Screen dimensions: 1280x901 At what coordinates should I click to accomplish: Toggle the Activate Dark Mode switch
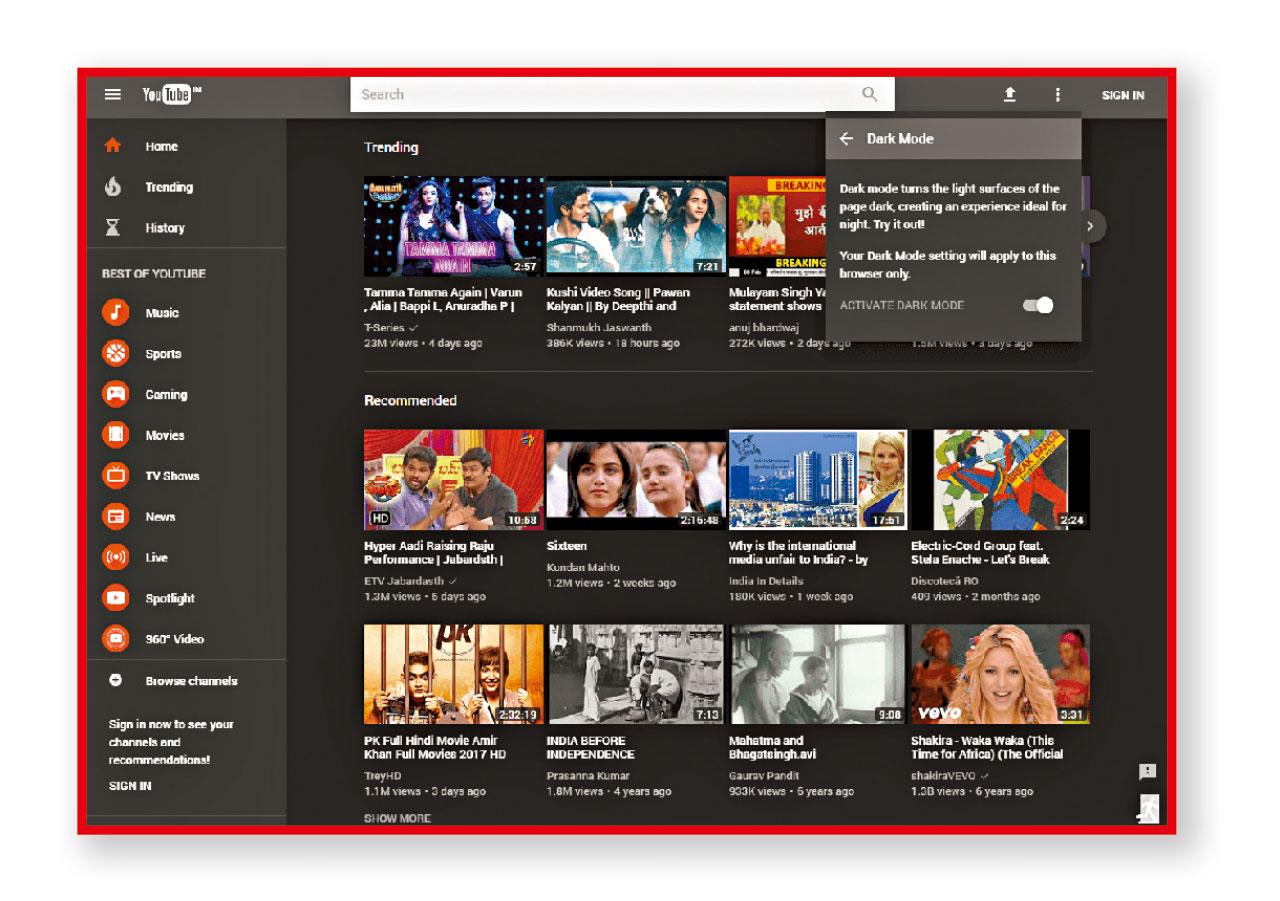pos(1039,306)
